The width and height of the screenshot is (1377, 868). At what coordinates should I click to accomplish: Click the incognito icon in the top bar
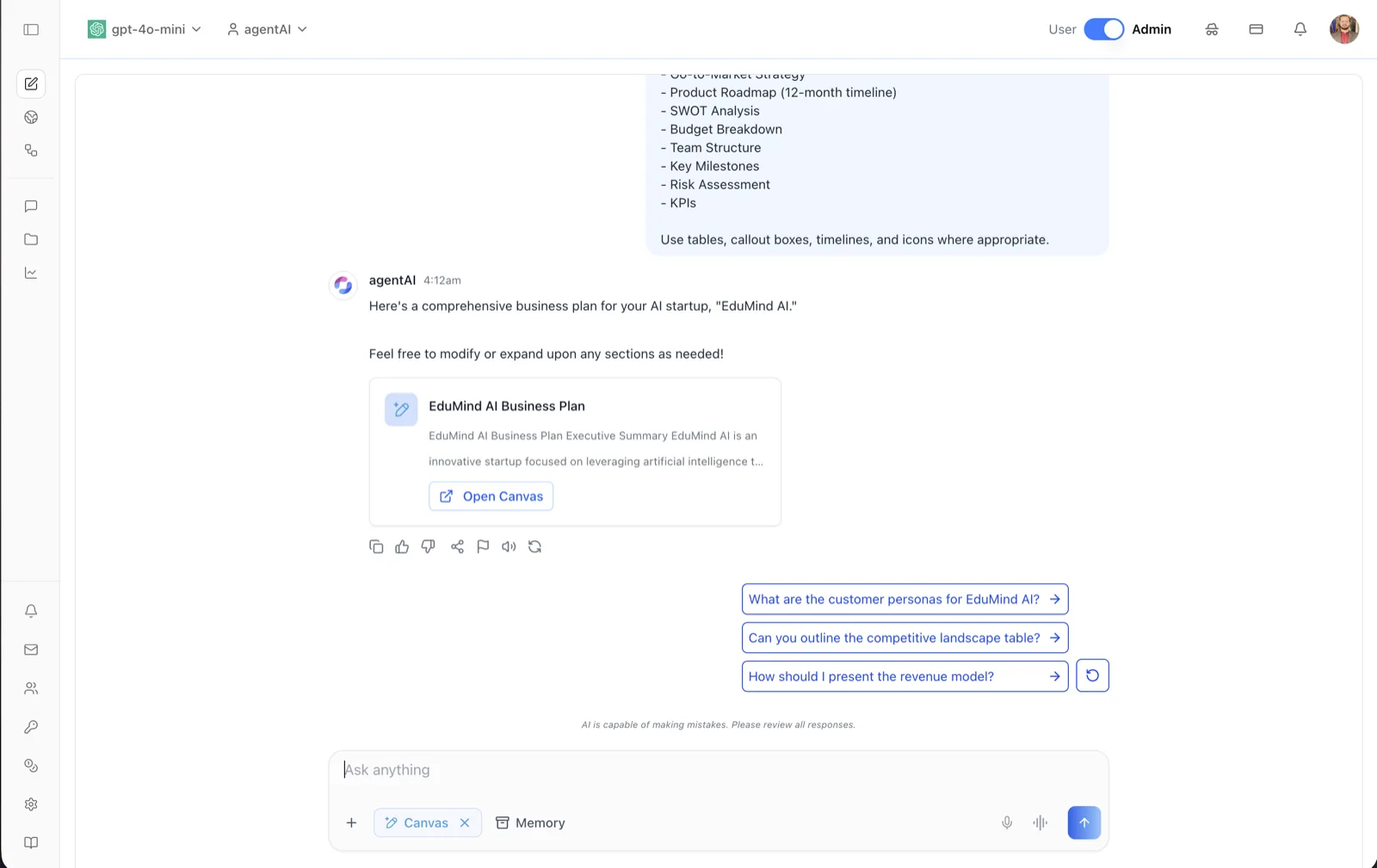pos(1212,29)
